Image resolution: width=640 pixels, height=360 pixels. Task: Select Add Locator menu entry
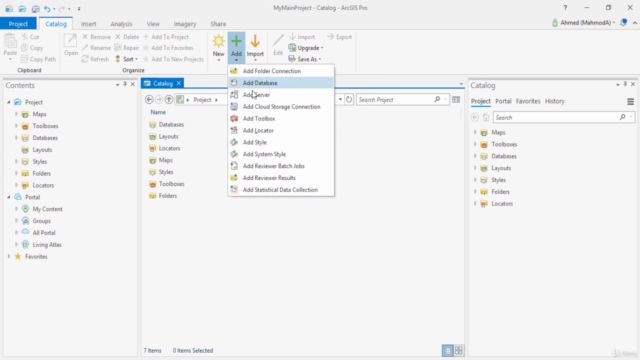pos(281,130)
